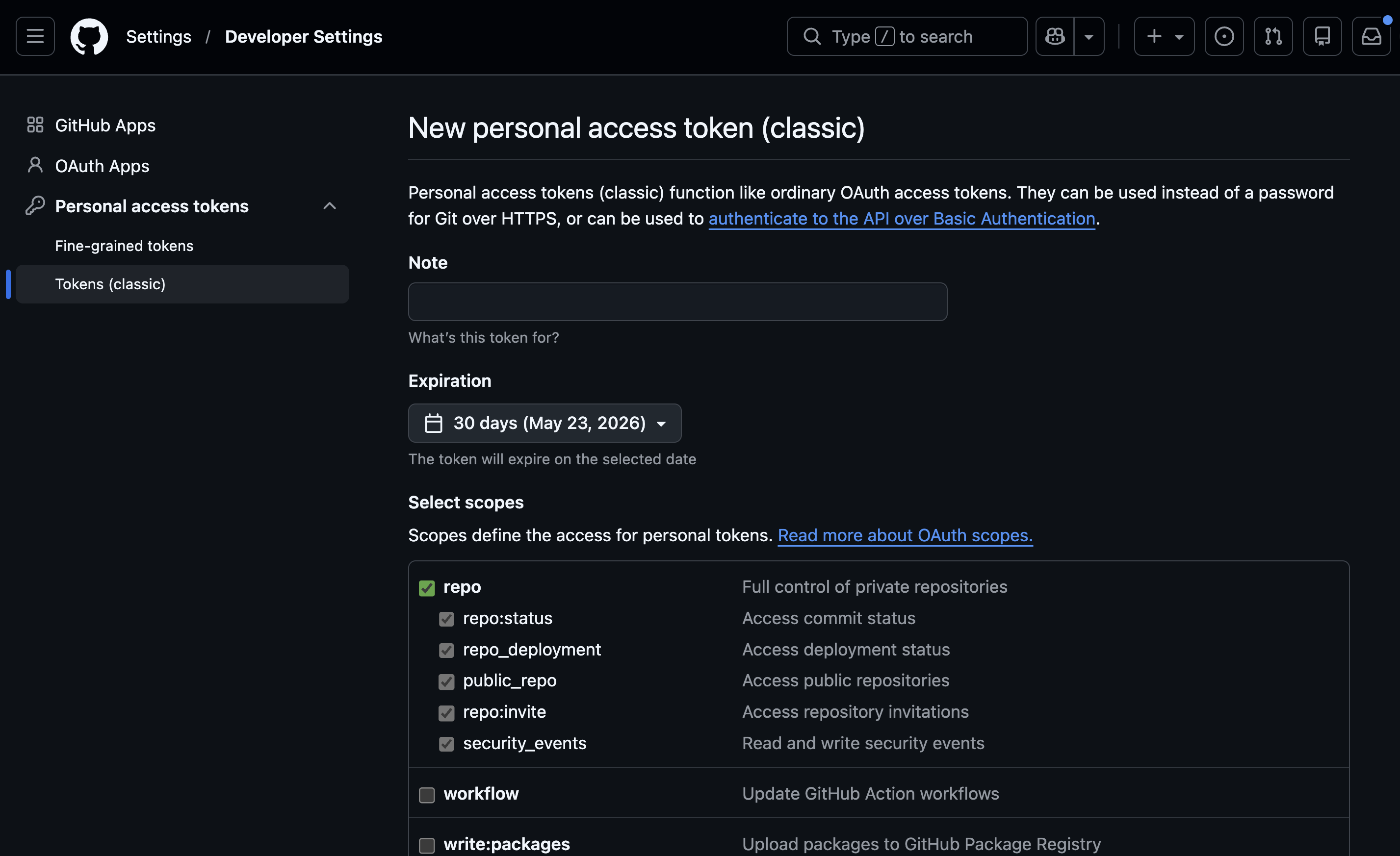
Task: Open the create new plus menu
Action: click(x=1164, y=36)
